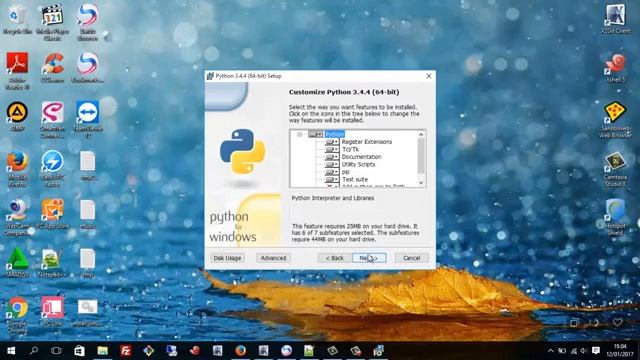Click feature tree scrollbar up arrow
Viewport: 640px width, 360px height.
421,134
